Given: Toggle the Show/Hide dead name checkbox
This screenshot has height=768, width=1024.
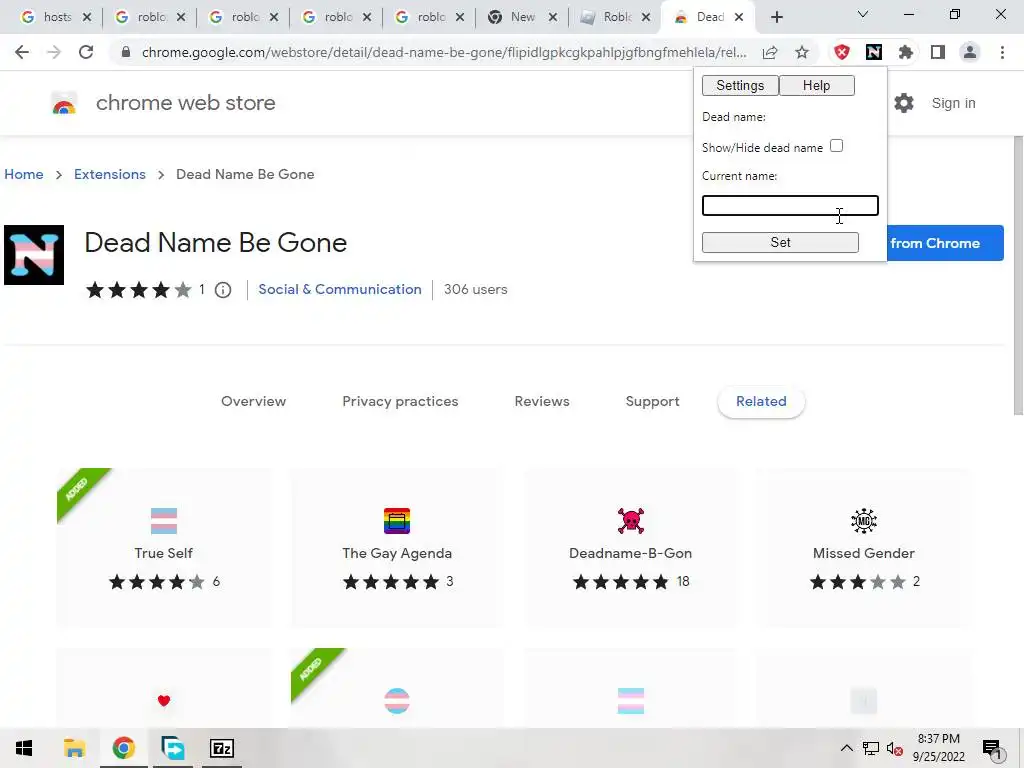Looking at the screenshot, I should [x=837, y=146].
